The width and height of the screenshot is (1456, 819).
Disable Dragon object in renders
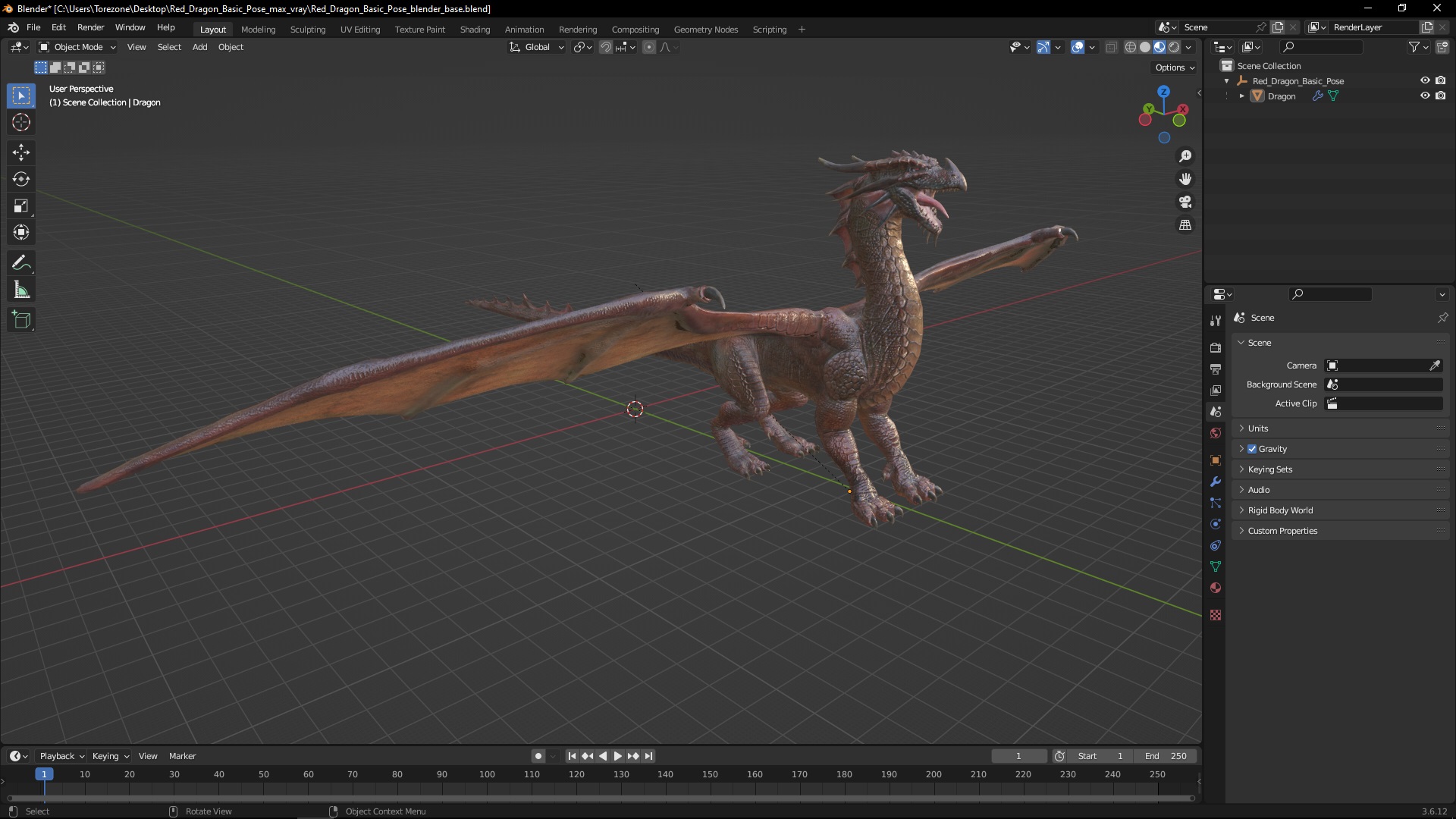(1440, 96)
